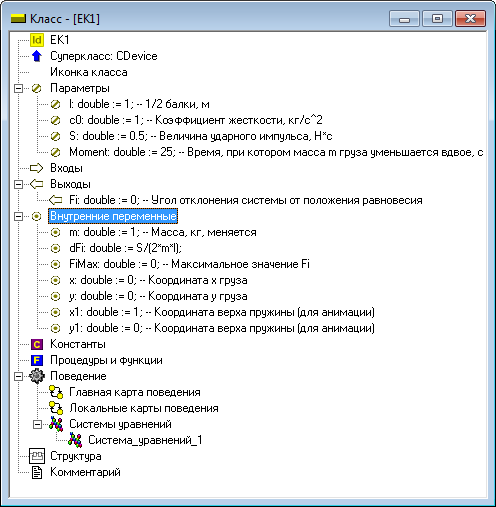Screen dimensions: 496x507
Task: Click the variable icon beside m: double
Action: pyautogui.click(x=55, y=232)
